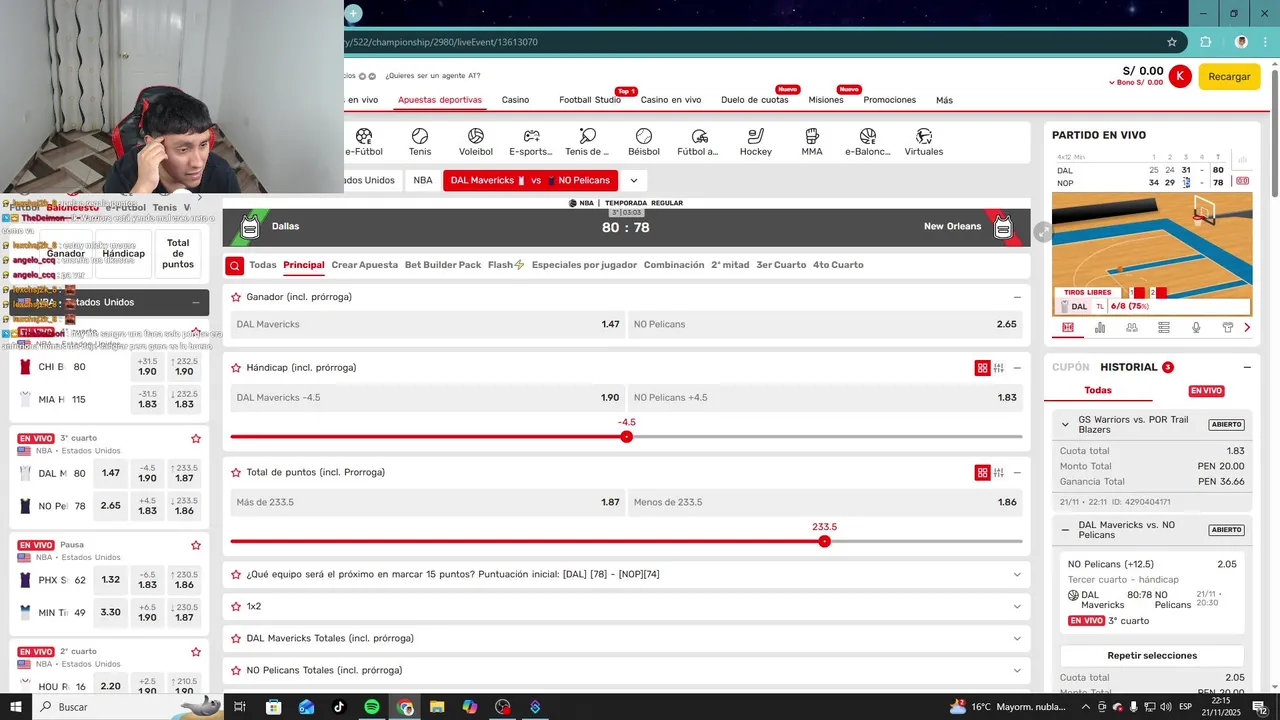Viewport: 1280px width, 720px height.
Task: Switch to the Bet Builder Pack tab
Action: (x=443, y=265)
